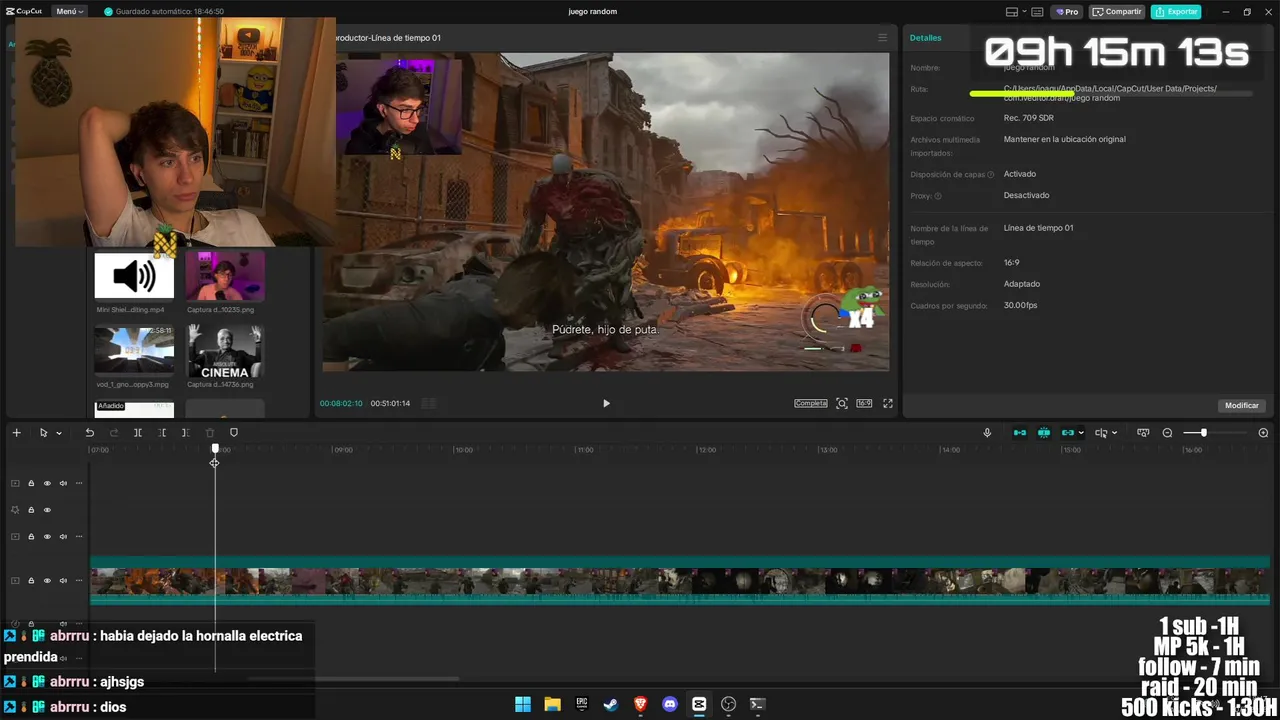
Task: Fit timeline to window icon
Action: 1143,433
